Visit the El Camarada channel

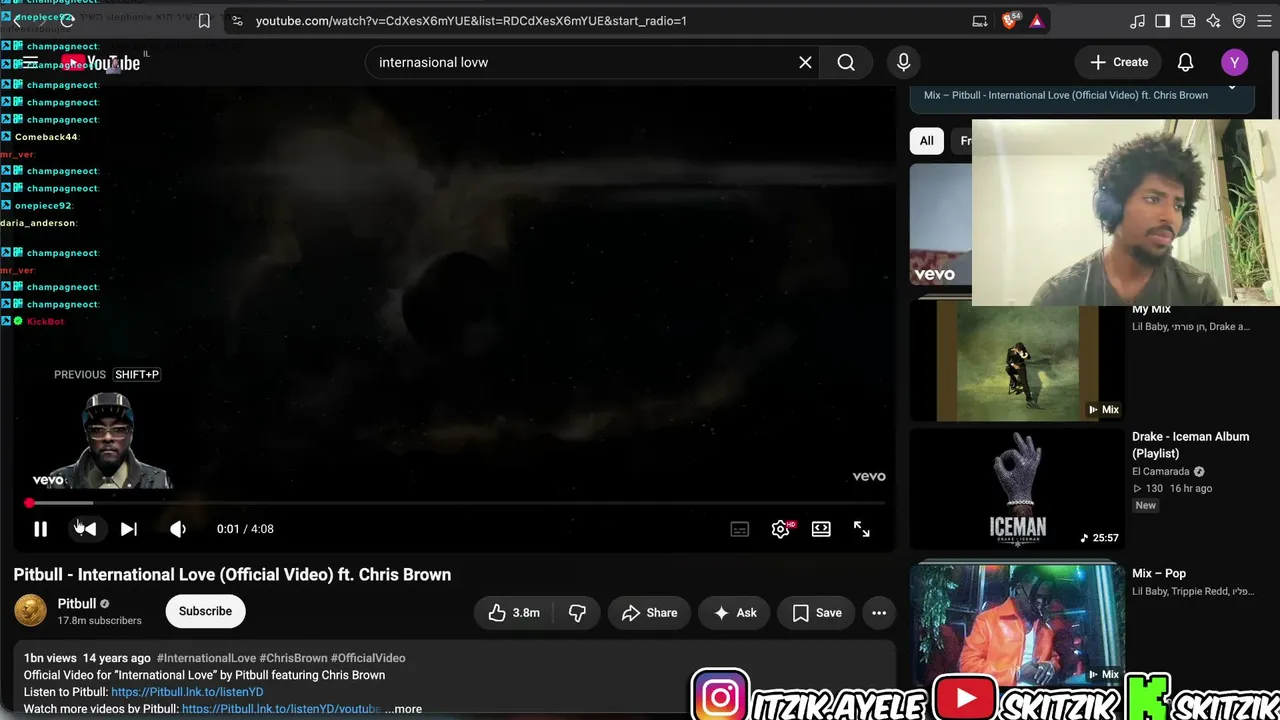pos(1161,472)
